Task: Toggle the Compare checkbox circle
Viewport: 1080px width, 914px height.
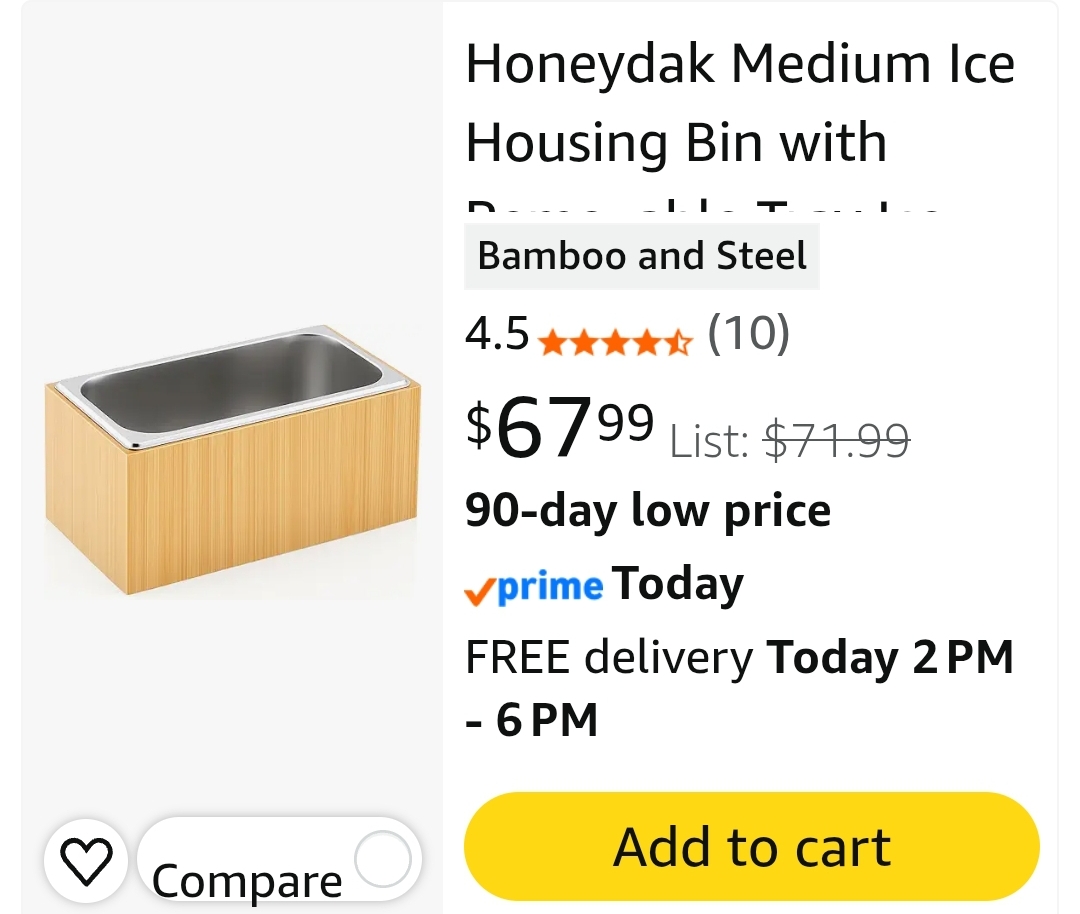Action: pyautogui.click(x=383, y=859)
